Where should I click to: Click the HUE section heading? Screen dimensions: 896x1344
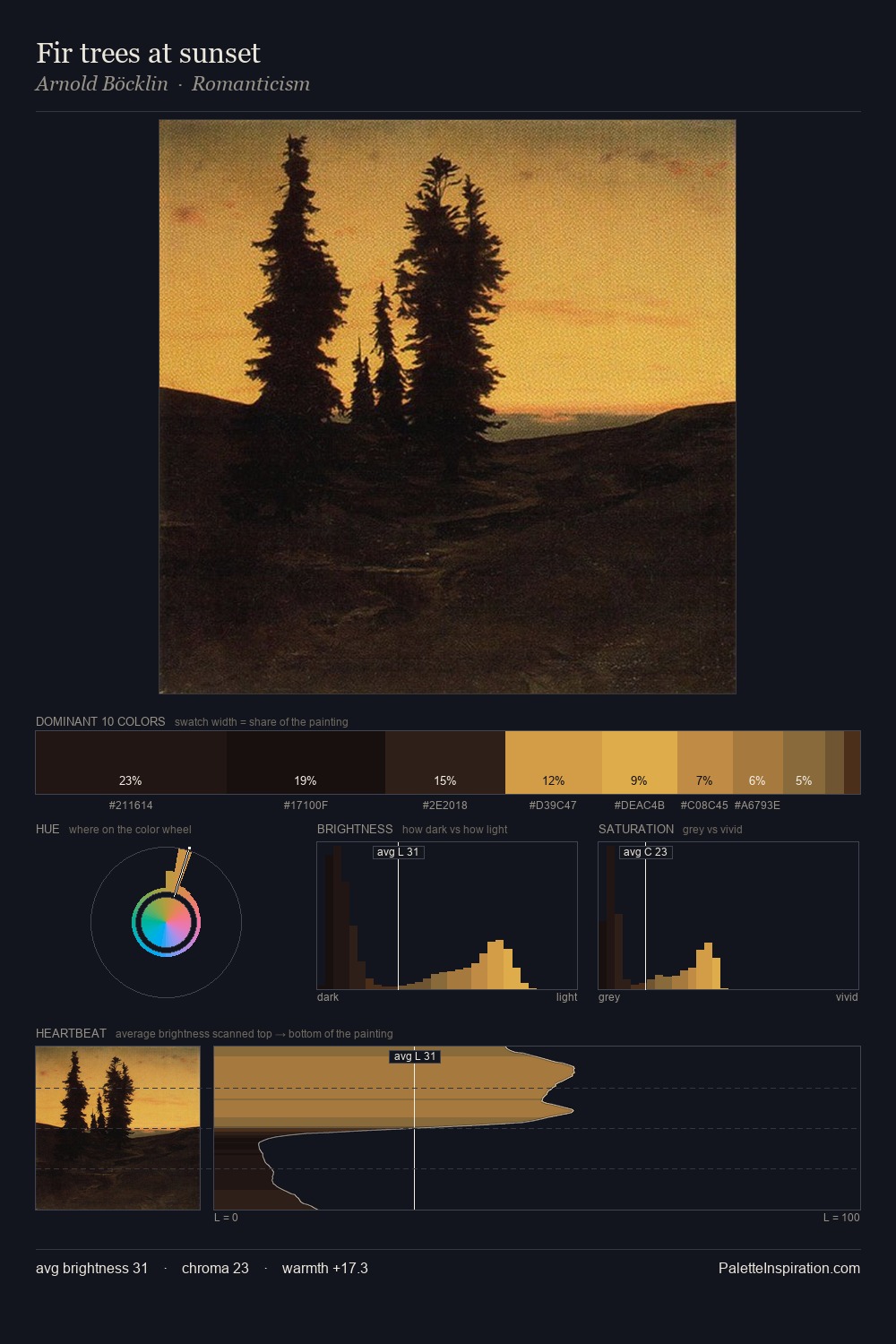(x=47, y=829)
